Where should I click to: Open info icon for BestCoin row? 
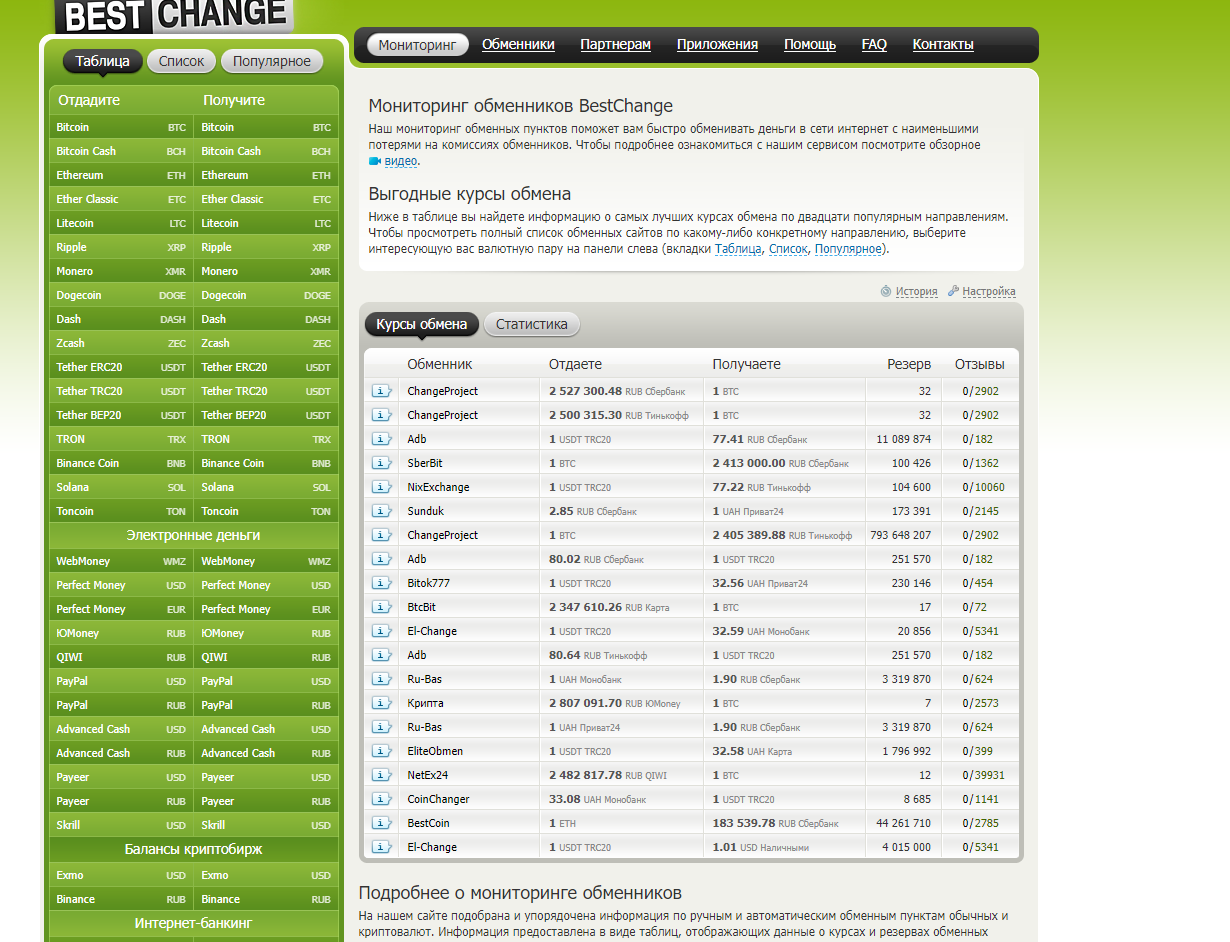381,823
